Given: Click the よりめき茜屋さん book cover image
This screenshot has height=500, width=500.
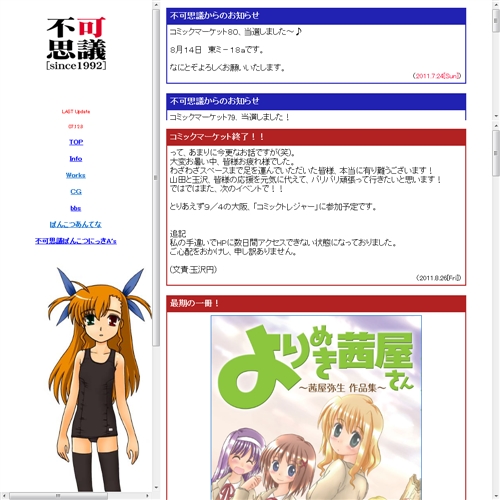Looking at the screenshot, I should (x=316, y=407).
